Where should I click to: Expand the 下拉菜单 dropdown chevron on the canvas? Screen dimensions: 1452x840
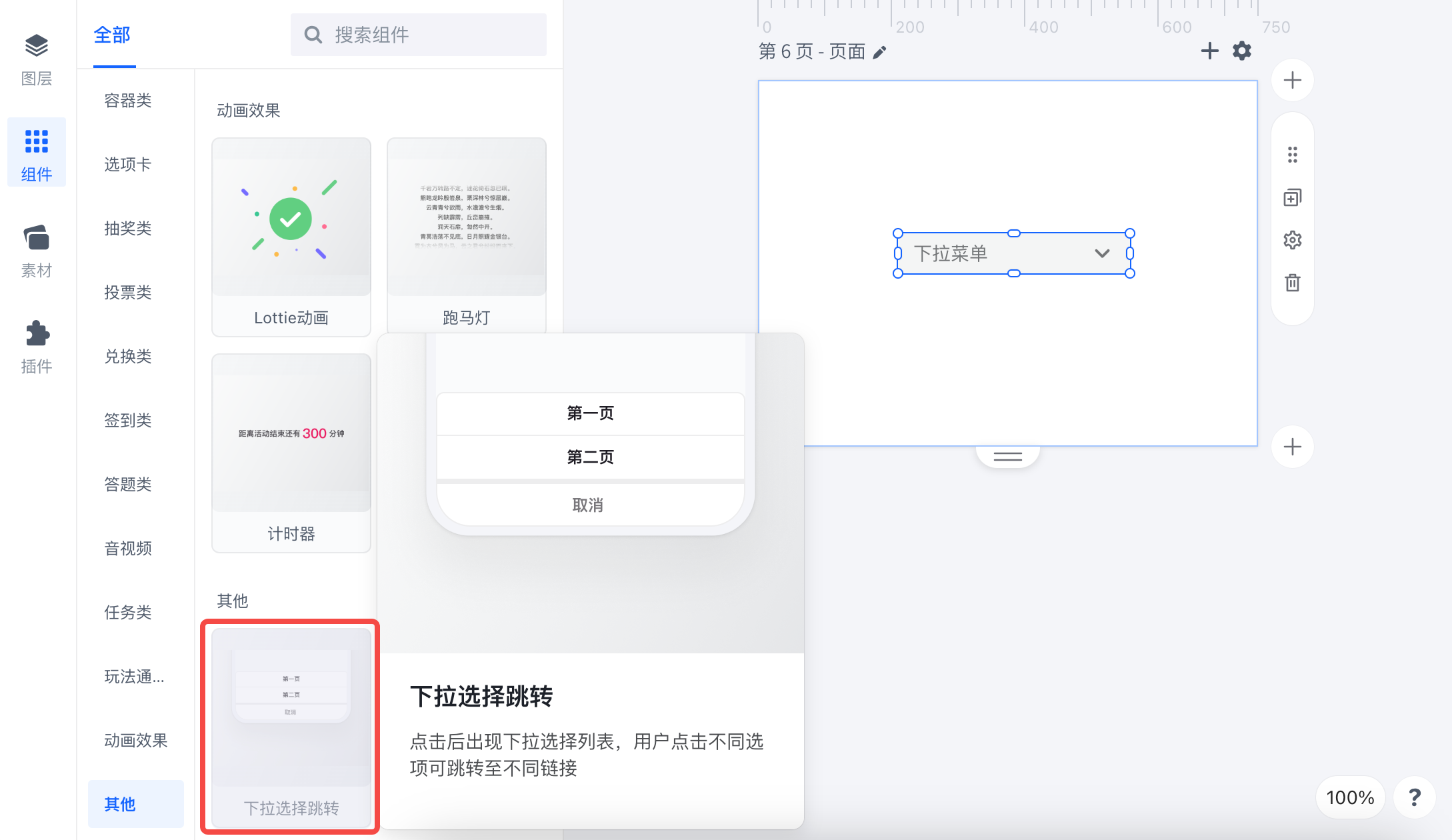1102,253
